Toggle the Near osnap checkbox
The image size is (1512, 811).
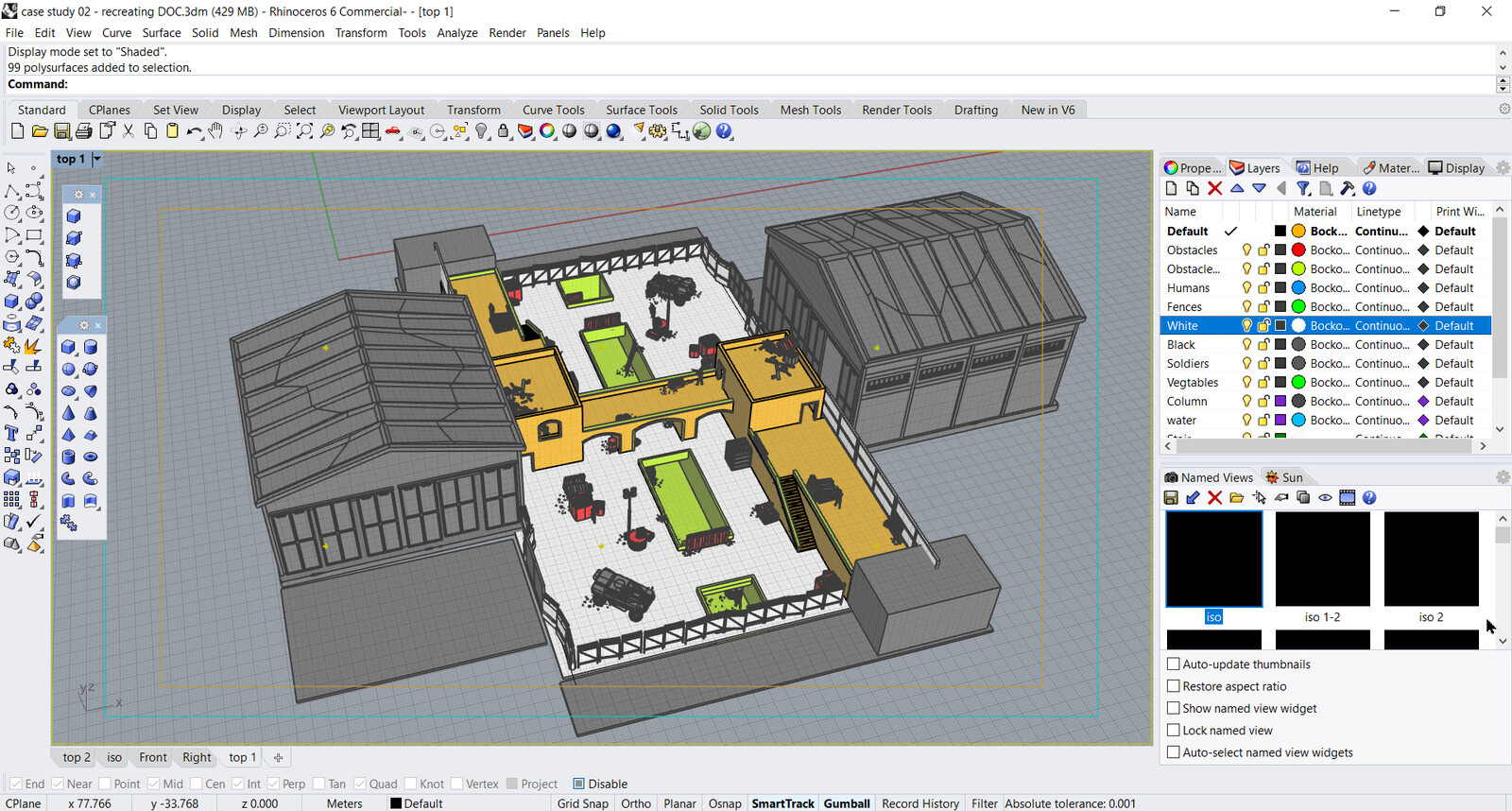(x=58, y=784)
